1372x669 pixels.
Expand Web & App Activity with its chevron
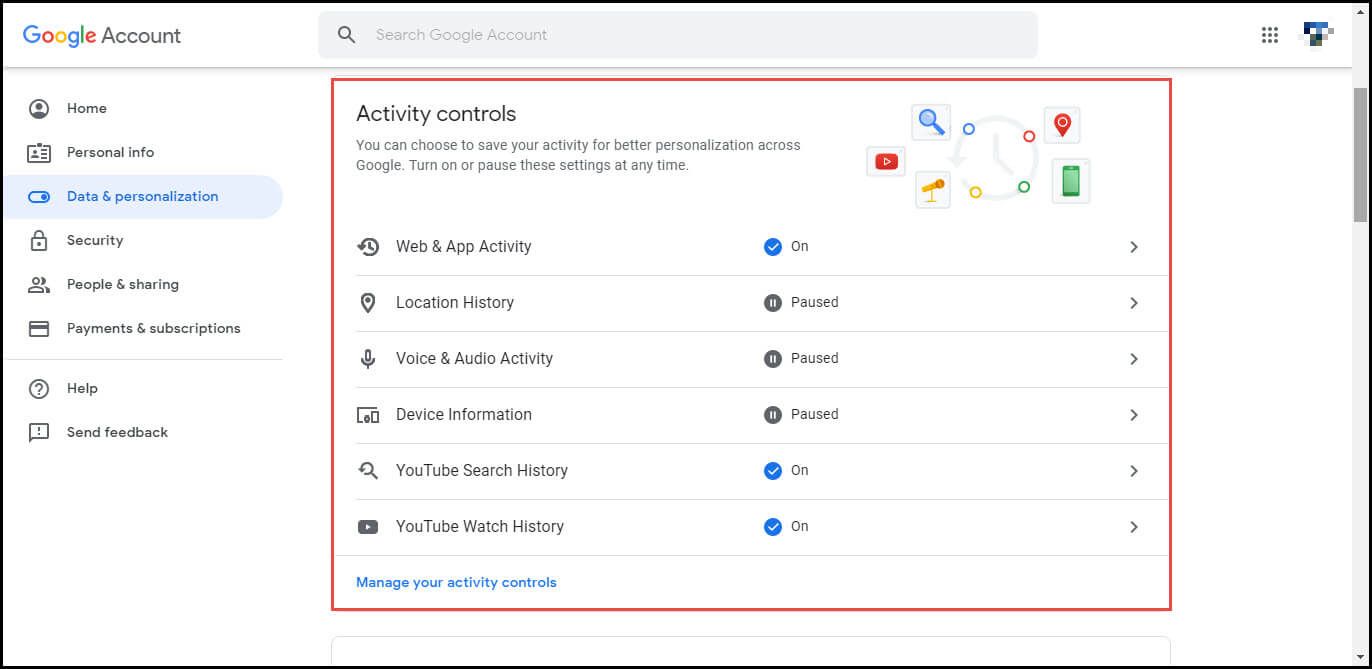pyautogui.click(x=1134, y=246)
